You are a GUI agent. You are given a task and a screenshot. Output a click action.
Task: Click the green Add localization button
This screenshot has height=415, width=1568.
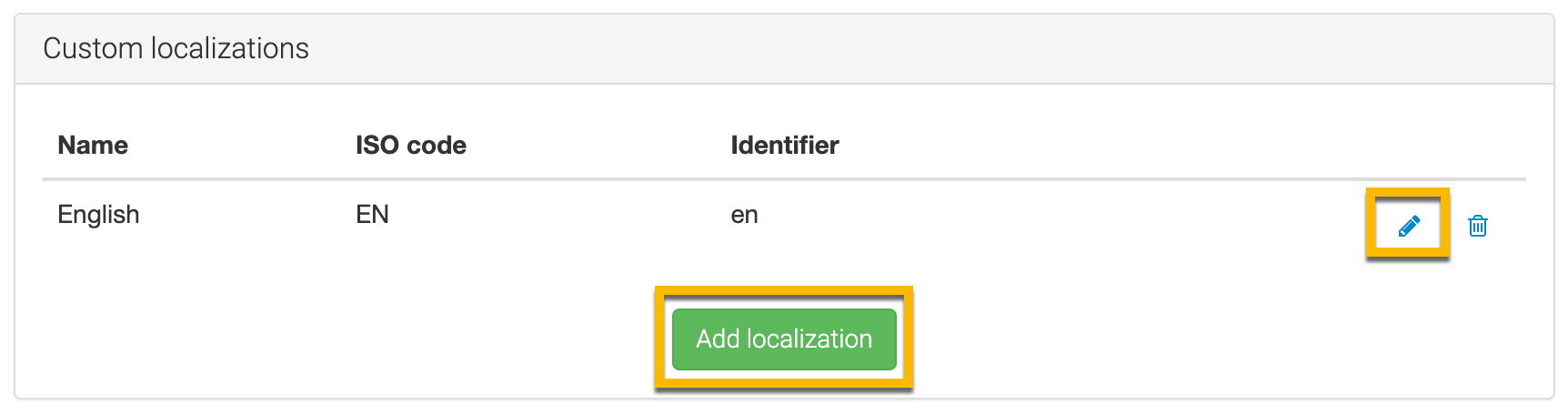click(783, 339)
